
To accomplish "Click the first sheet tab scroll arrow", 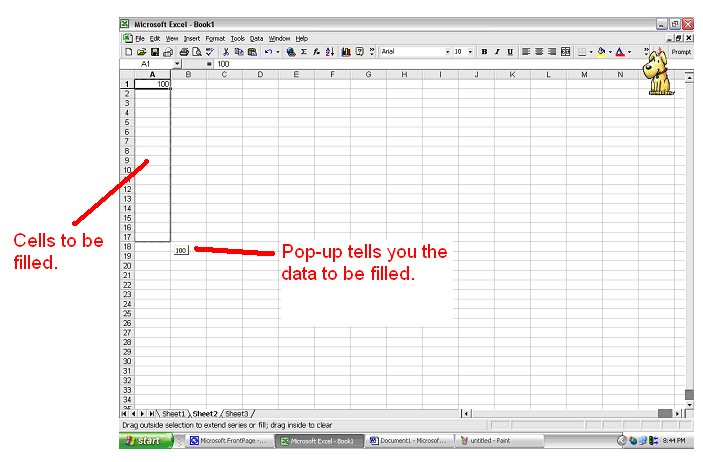I will [125, 414].
